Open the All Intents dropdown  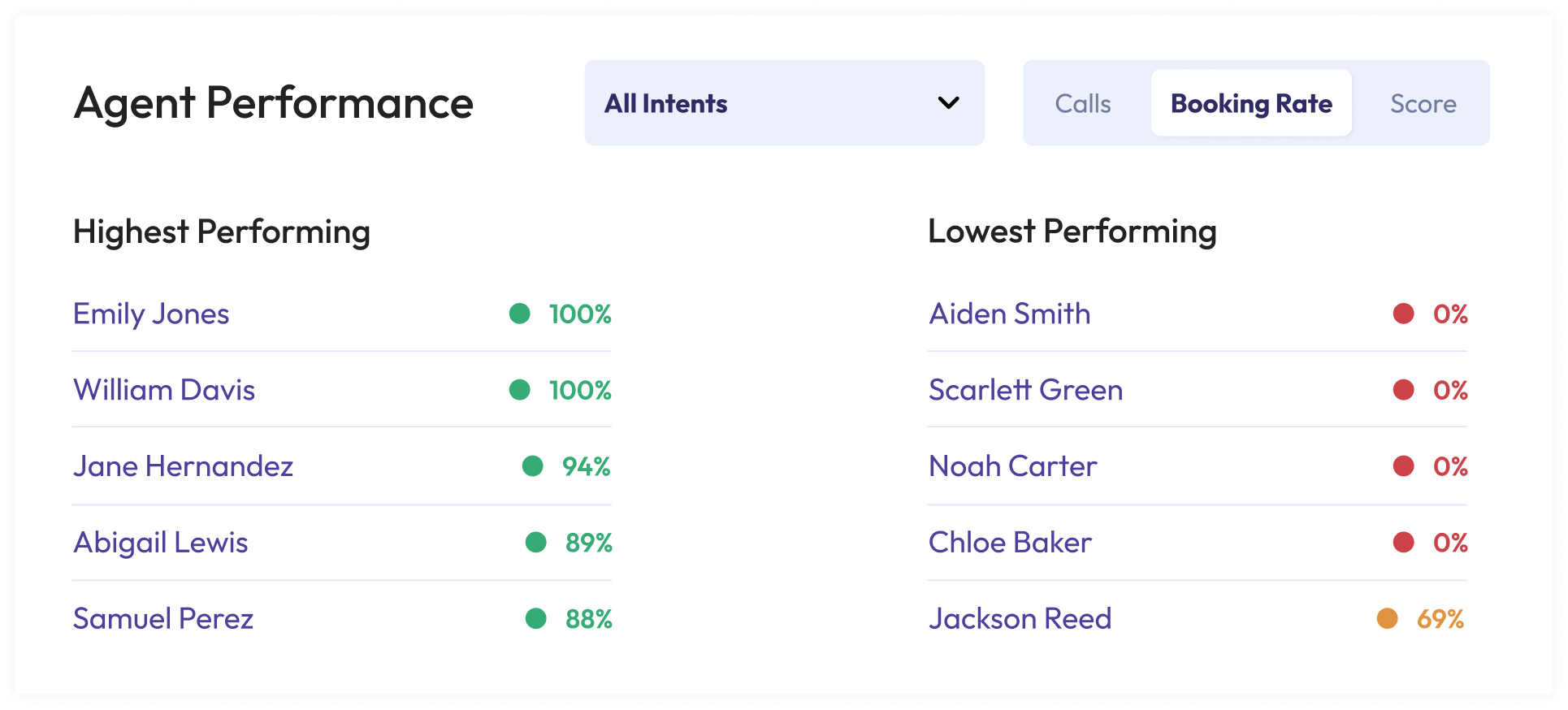click(783, 103)
